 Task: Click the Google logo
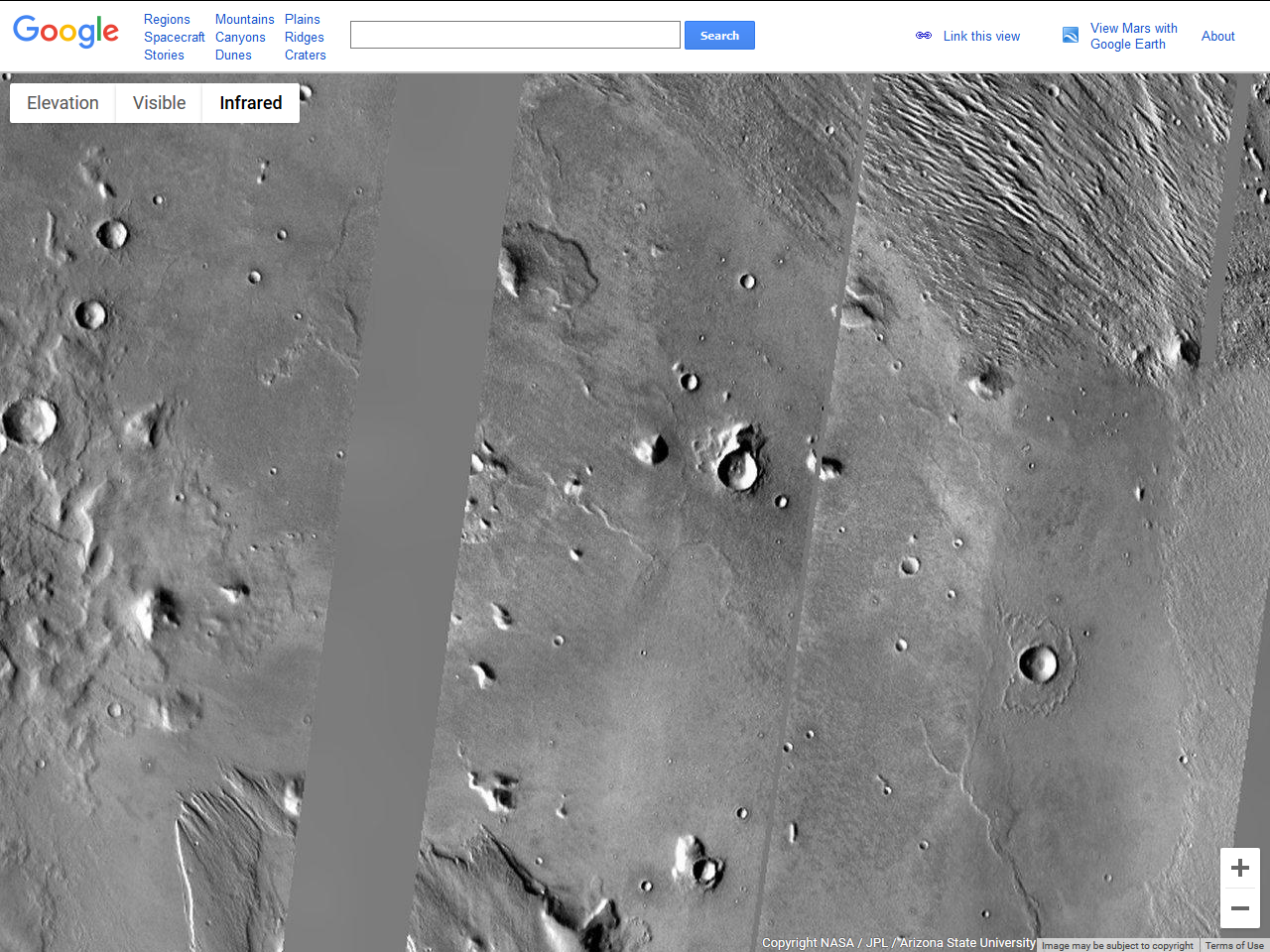66,31
